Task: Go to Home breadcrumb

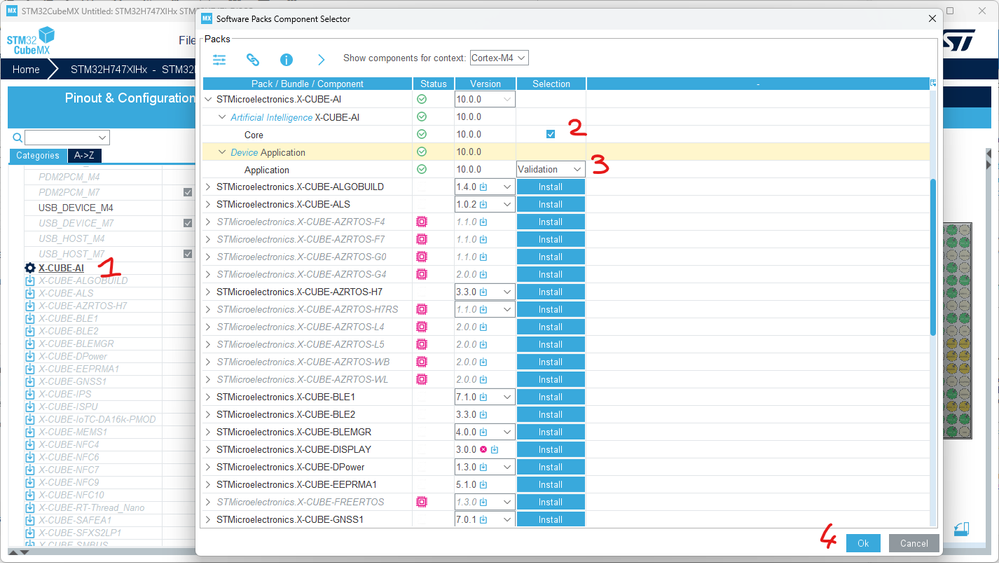Action: [x=26, y=69]
